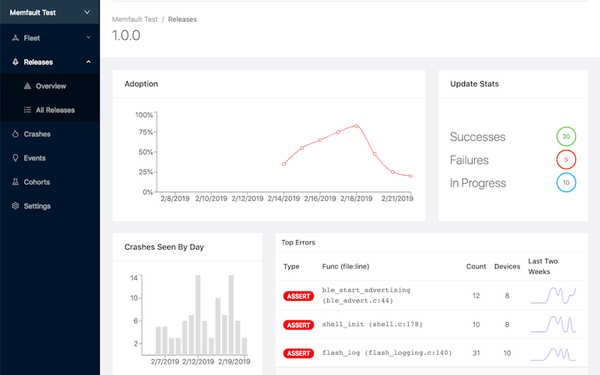Click the Cohorts flask icon
This screenshot has height=375, width=600.
15,182
